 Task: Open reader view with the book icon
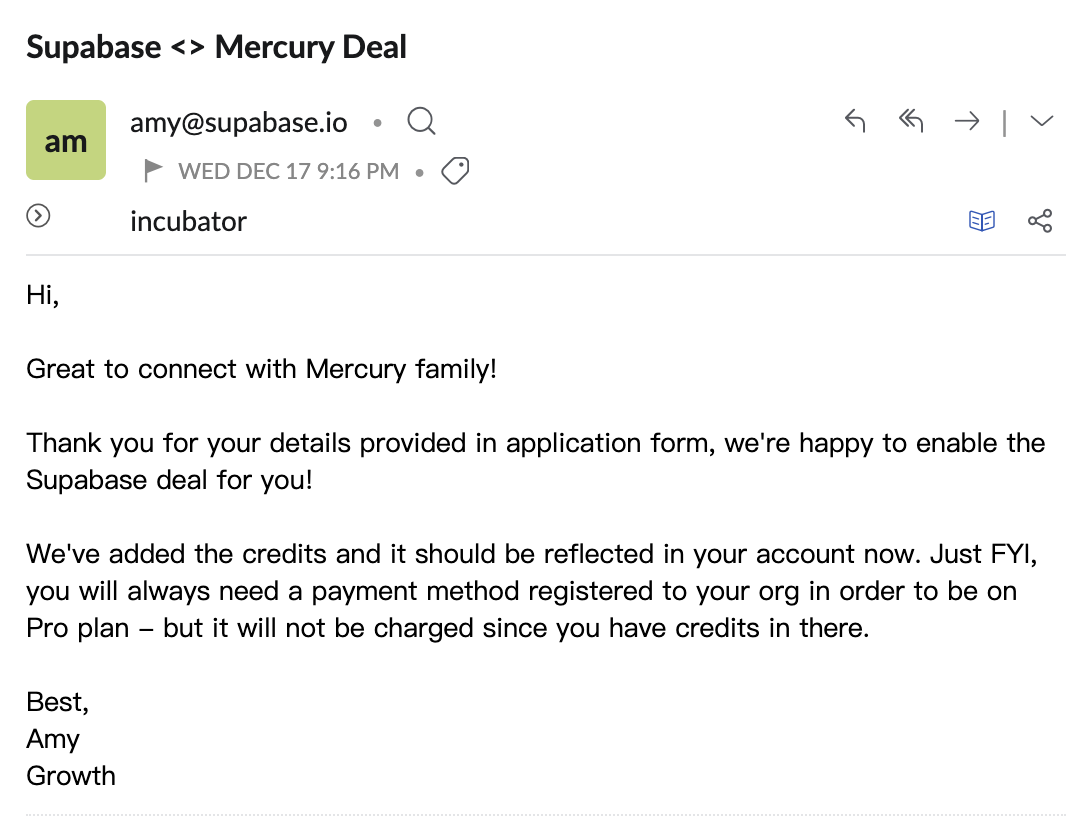pos(982,221)
